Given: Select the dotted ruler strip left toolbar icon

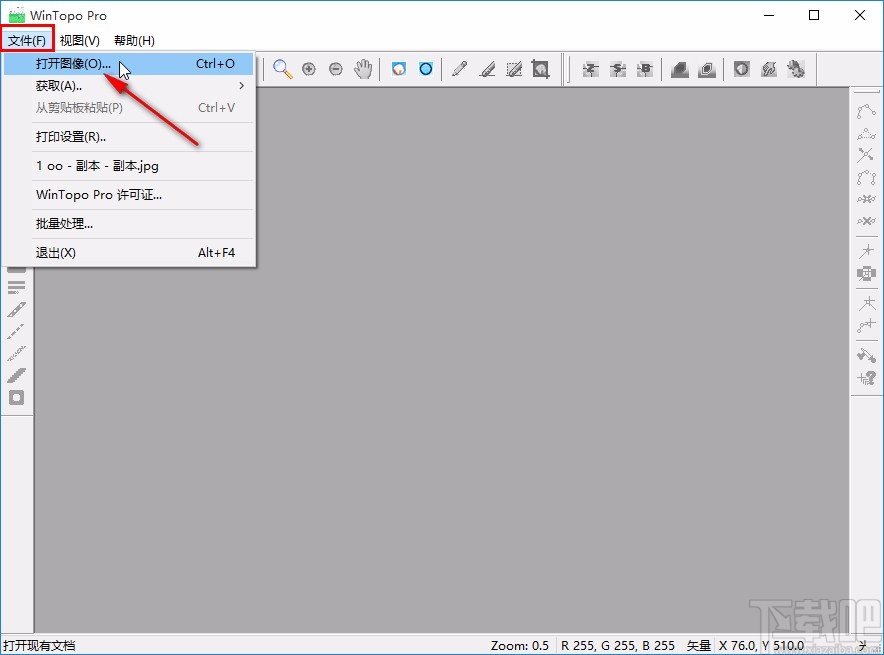Looking at the screenshot, I should click(16, 309).
